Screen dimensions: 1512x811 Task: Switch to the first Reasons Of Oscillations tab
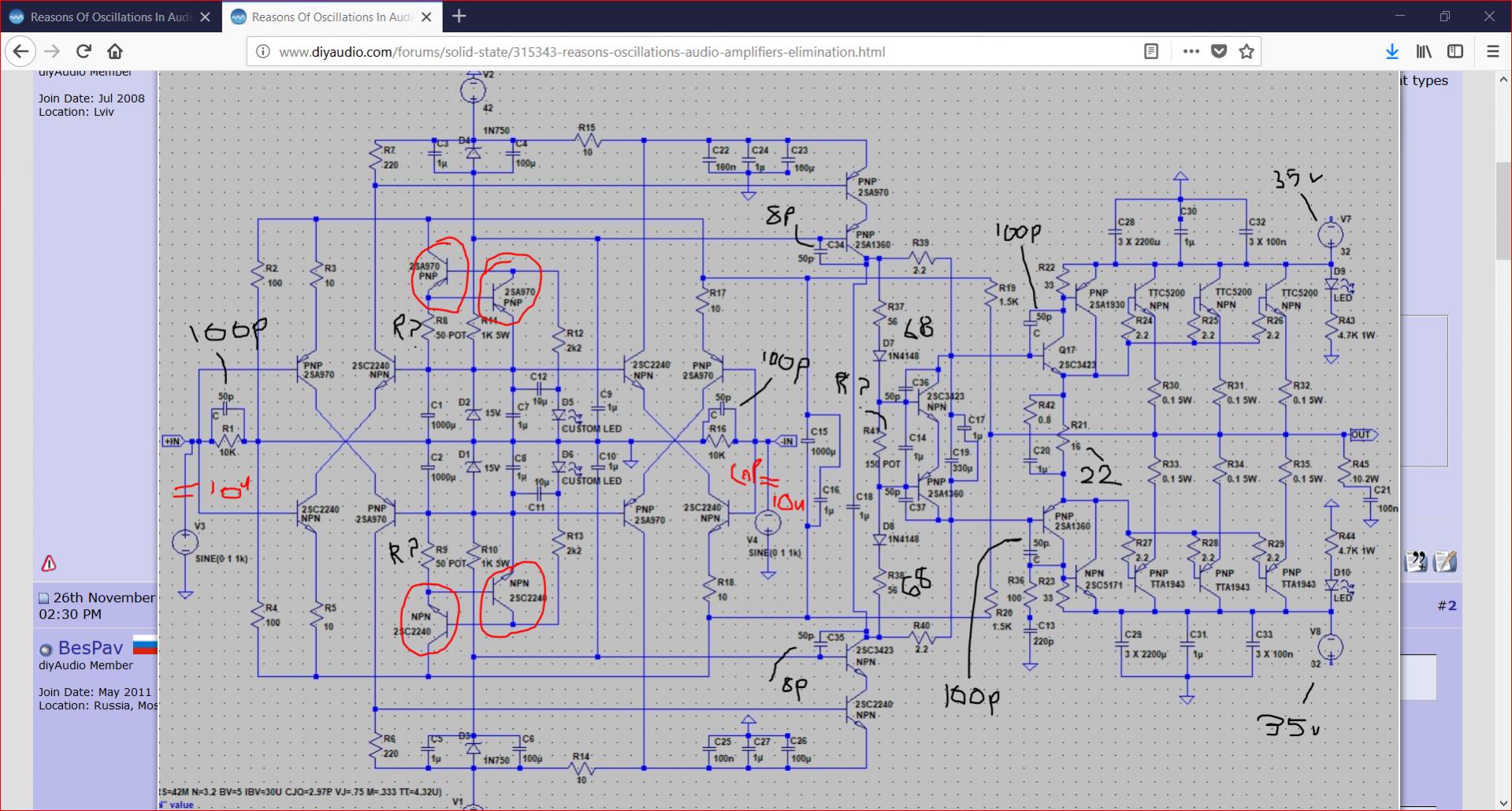111,17
